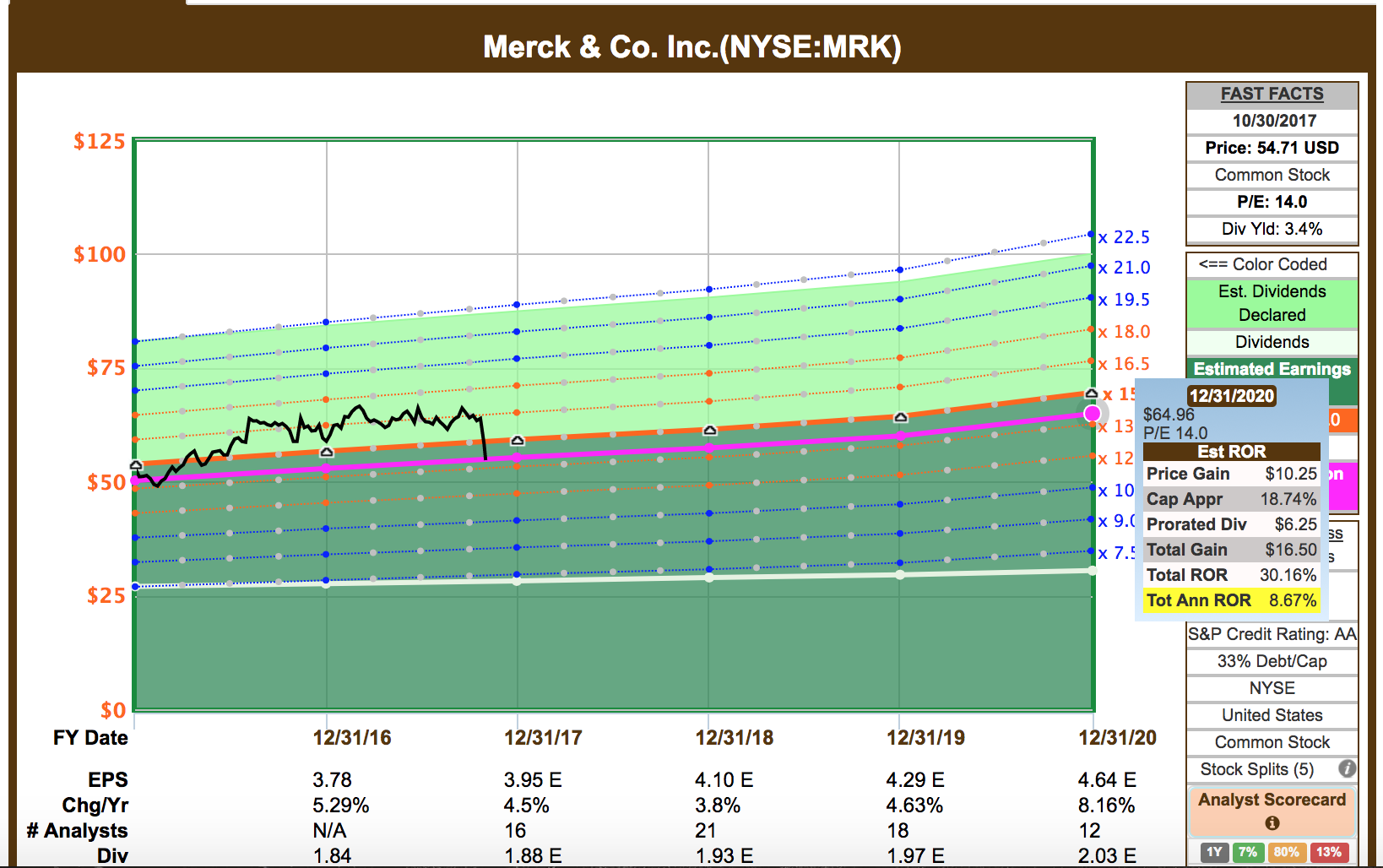Click the 8.16% change per year value

1106,805
